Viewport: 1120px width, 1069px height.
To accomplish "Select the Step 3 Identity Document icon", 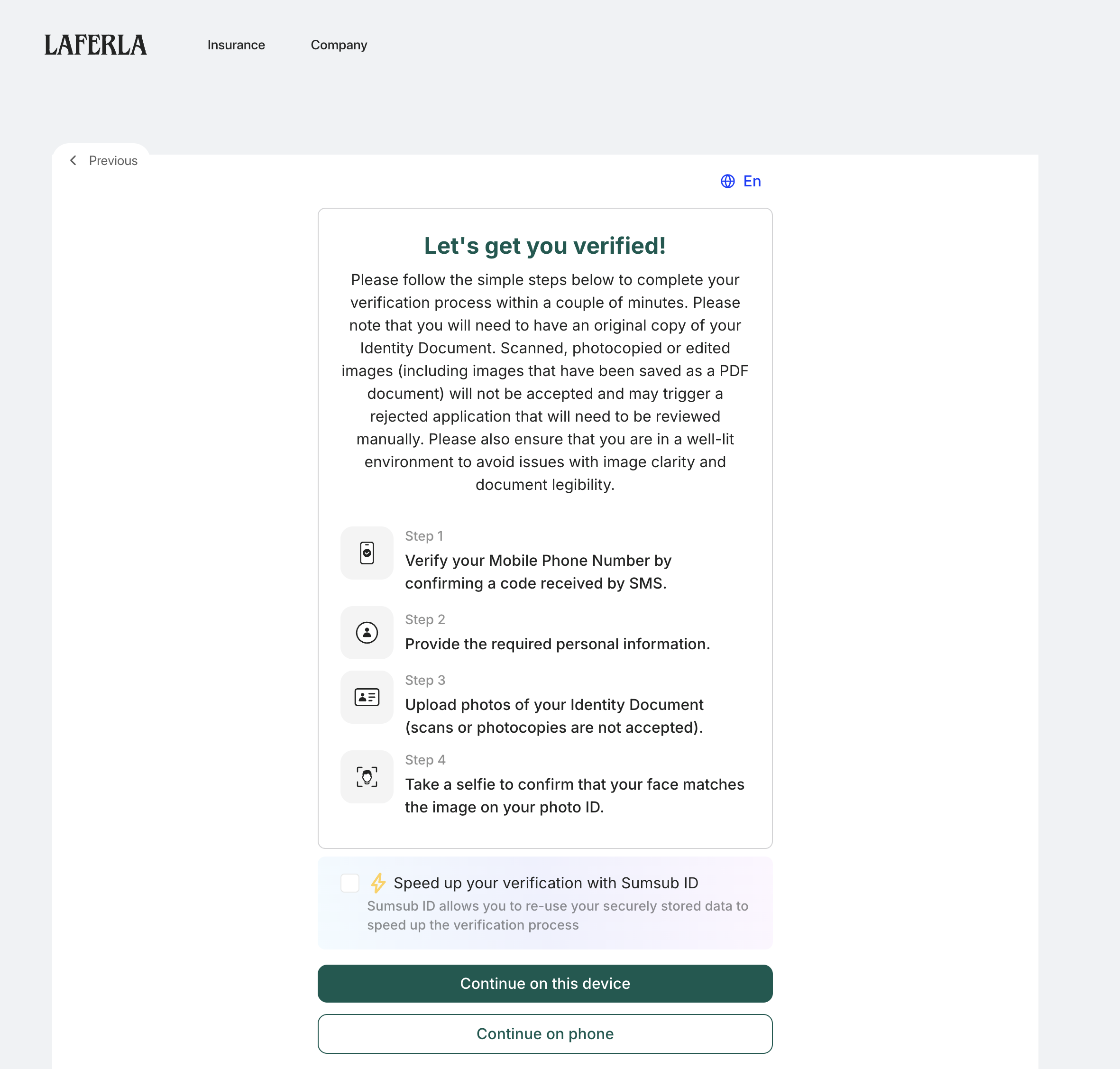I will click(x=367, y=696).
